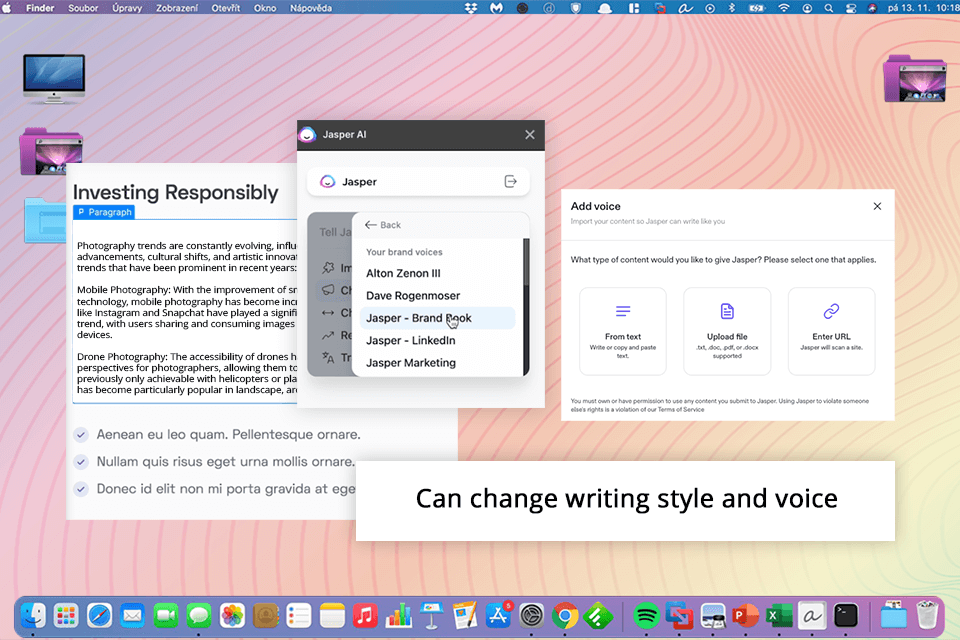960x640 pixels.
Task: Click the Jasper logout arrow icon
Action: (x=510, y=181)
